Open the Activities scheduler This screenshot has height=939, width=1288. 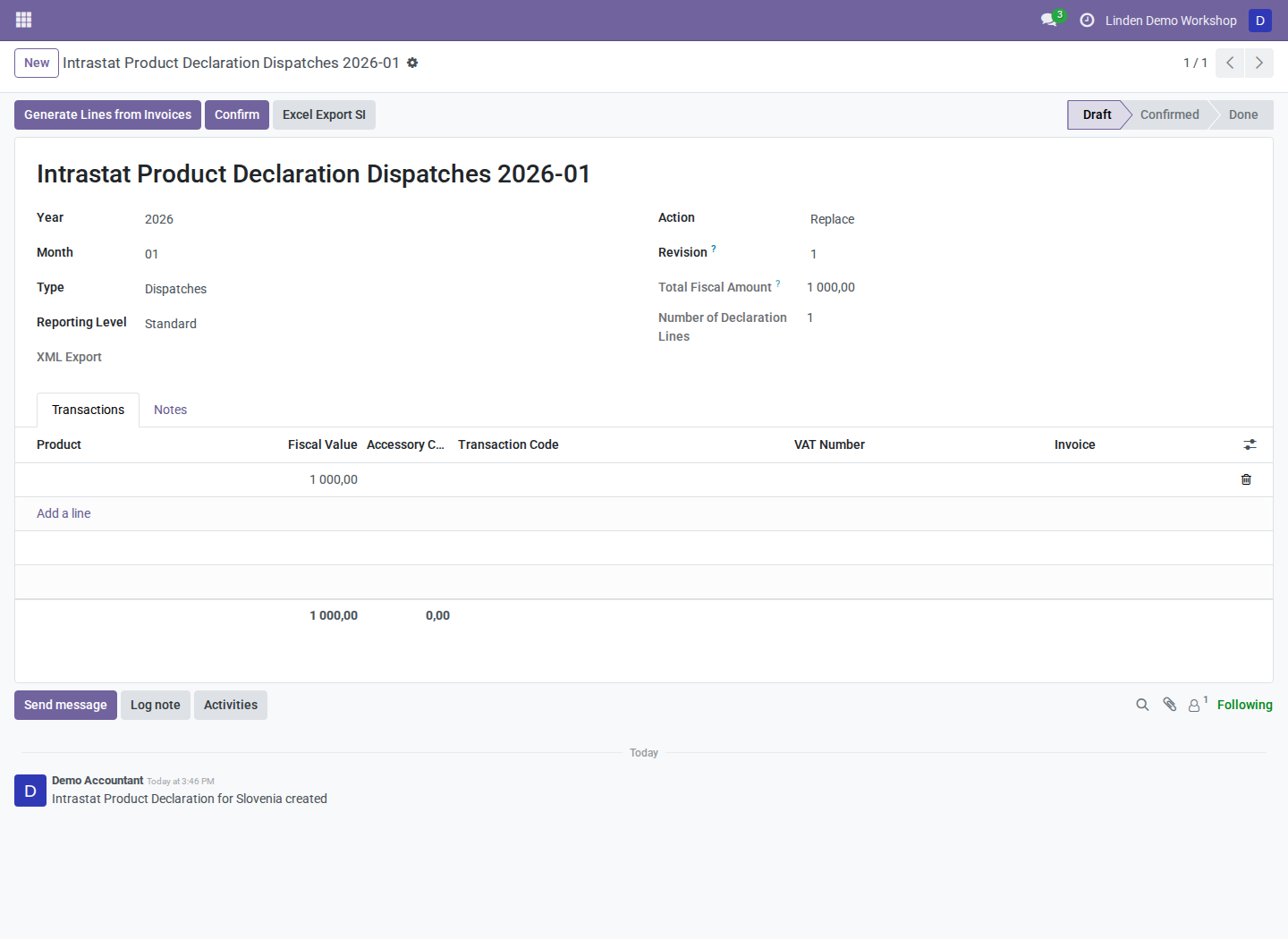[231, 705]
